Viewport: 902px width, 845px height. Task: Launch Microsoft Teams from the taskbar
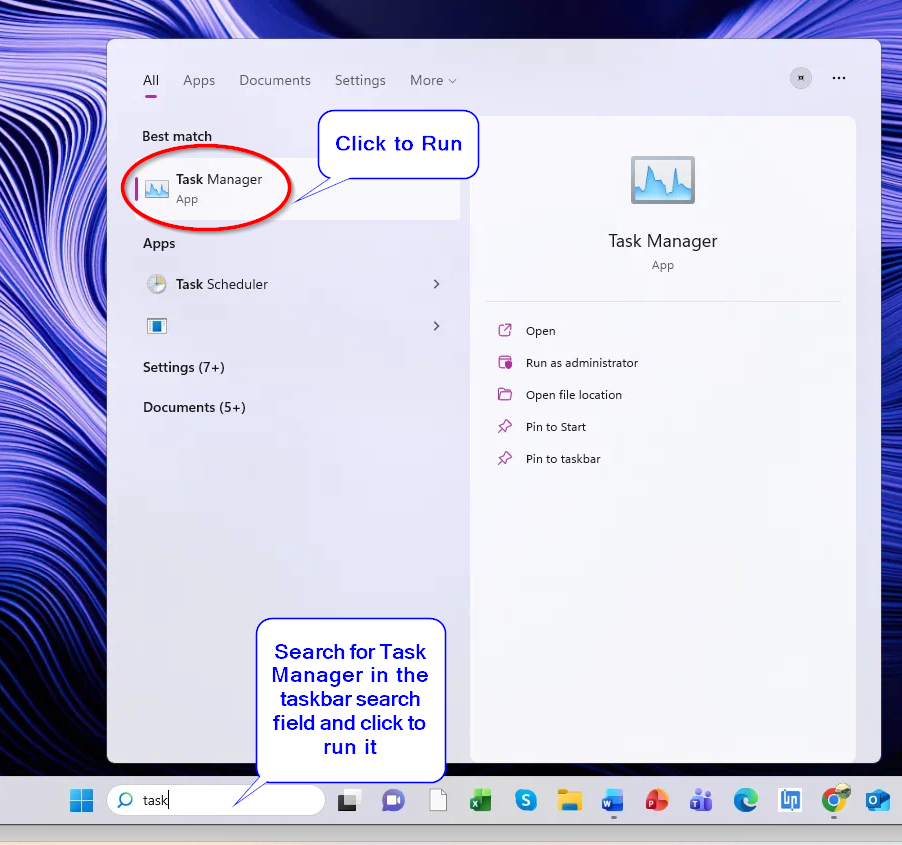pos(701,800)
